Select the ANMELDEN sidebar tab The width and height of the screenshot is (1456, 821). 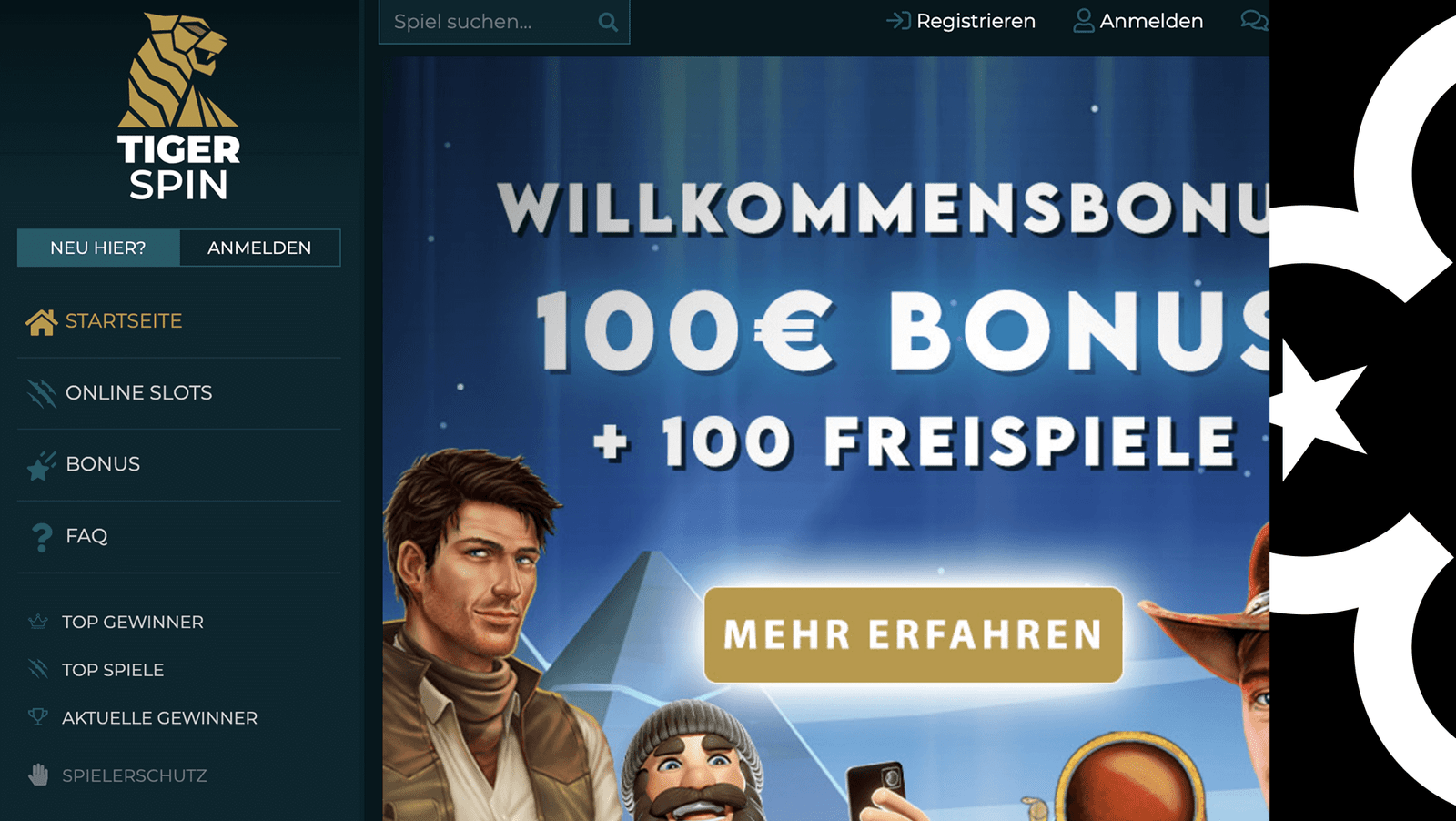(259, 248)
